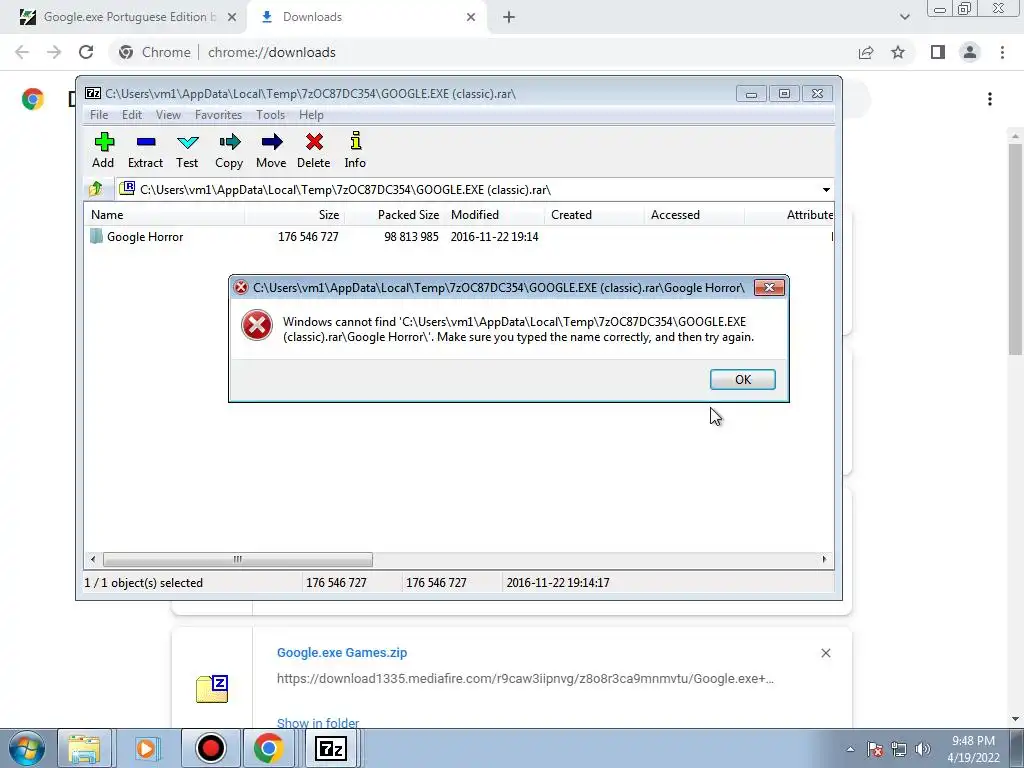Viewport: 1024px width, 768px height.
Task: Open the Tools menu
Action: point(270,115)
